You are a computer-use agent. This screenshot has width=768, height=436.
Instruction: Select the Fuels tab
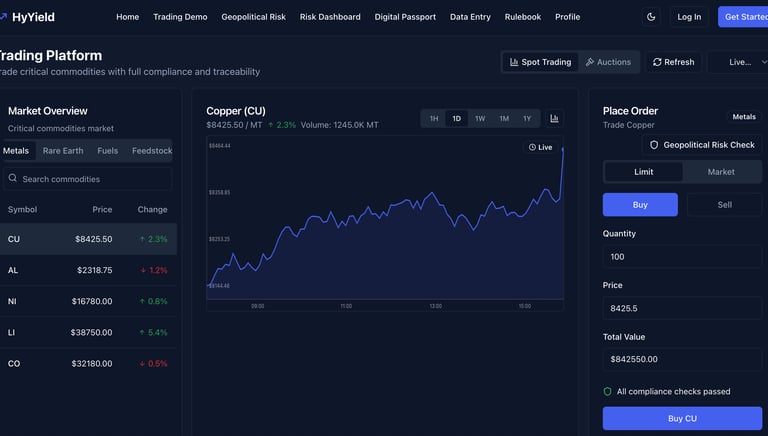click(x=108, y=151)
